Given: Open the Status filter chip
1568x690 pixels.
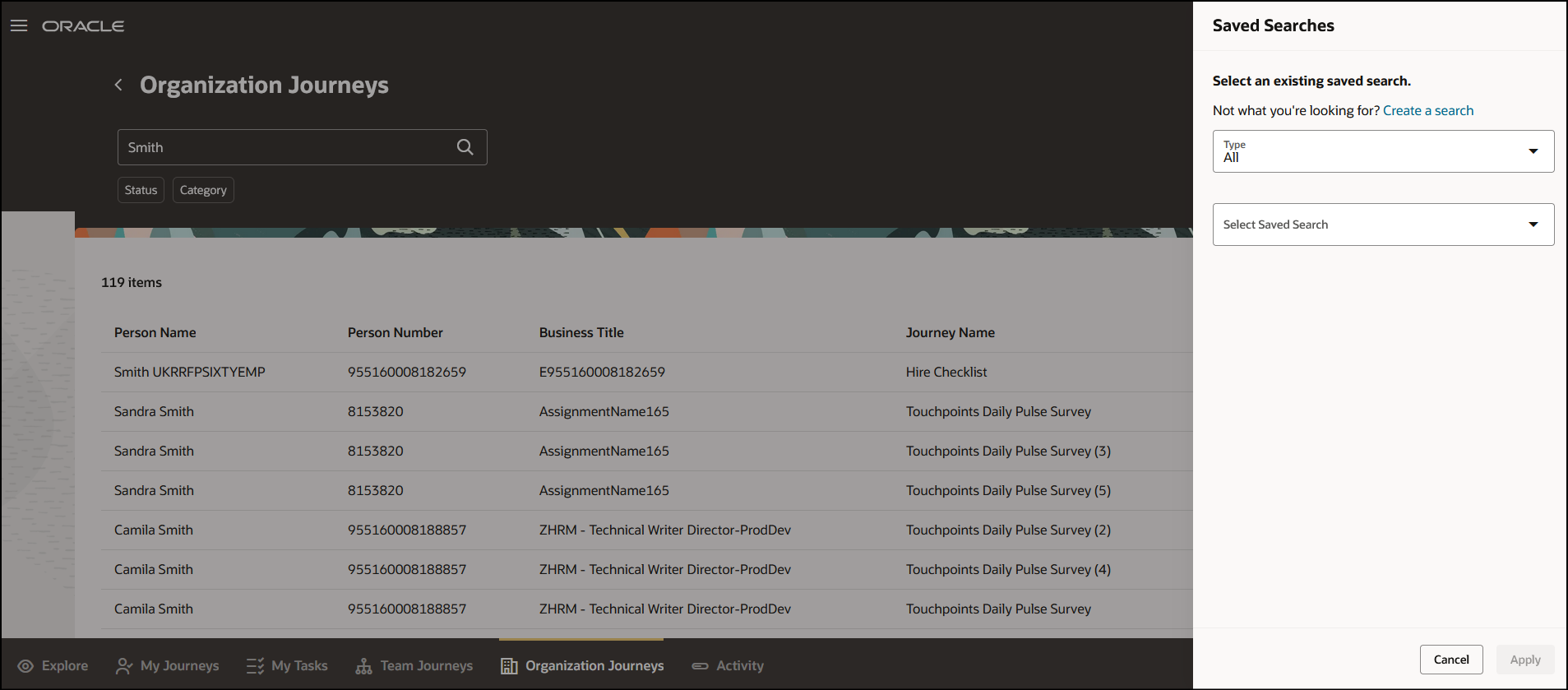Looking at the screenshot, I should [141, 190].
